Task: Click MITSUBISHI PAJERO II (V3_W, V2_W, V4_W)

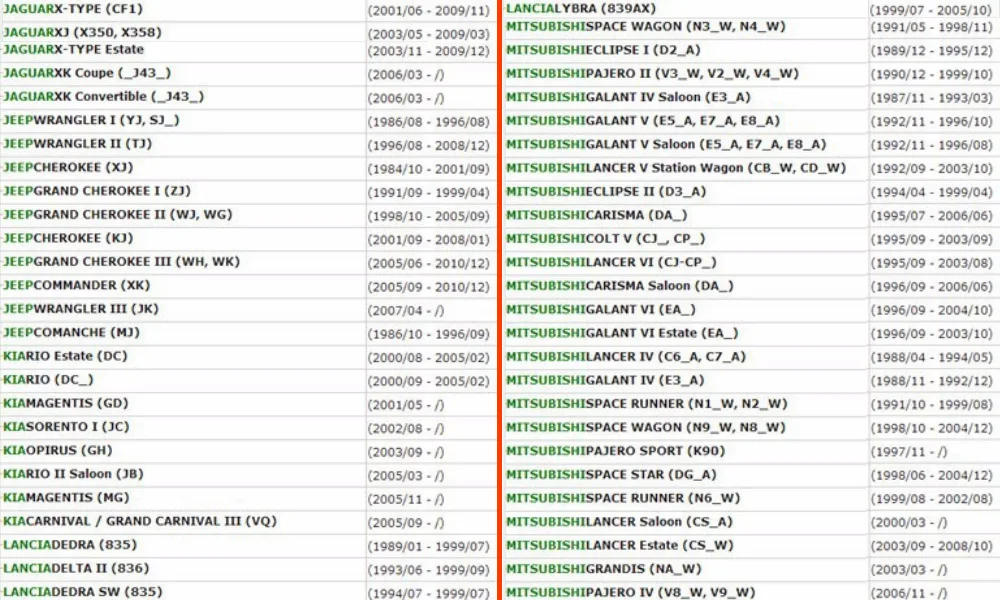Action: [x=652, y=73]
